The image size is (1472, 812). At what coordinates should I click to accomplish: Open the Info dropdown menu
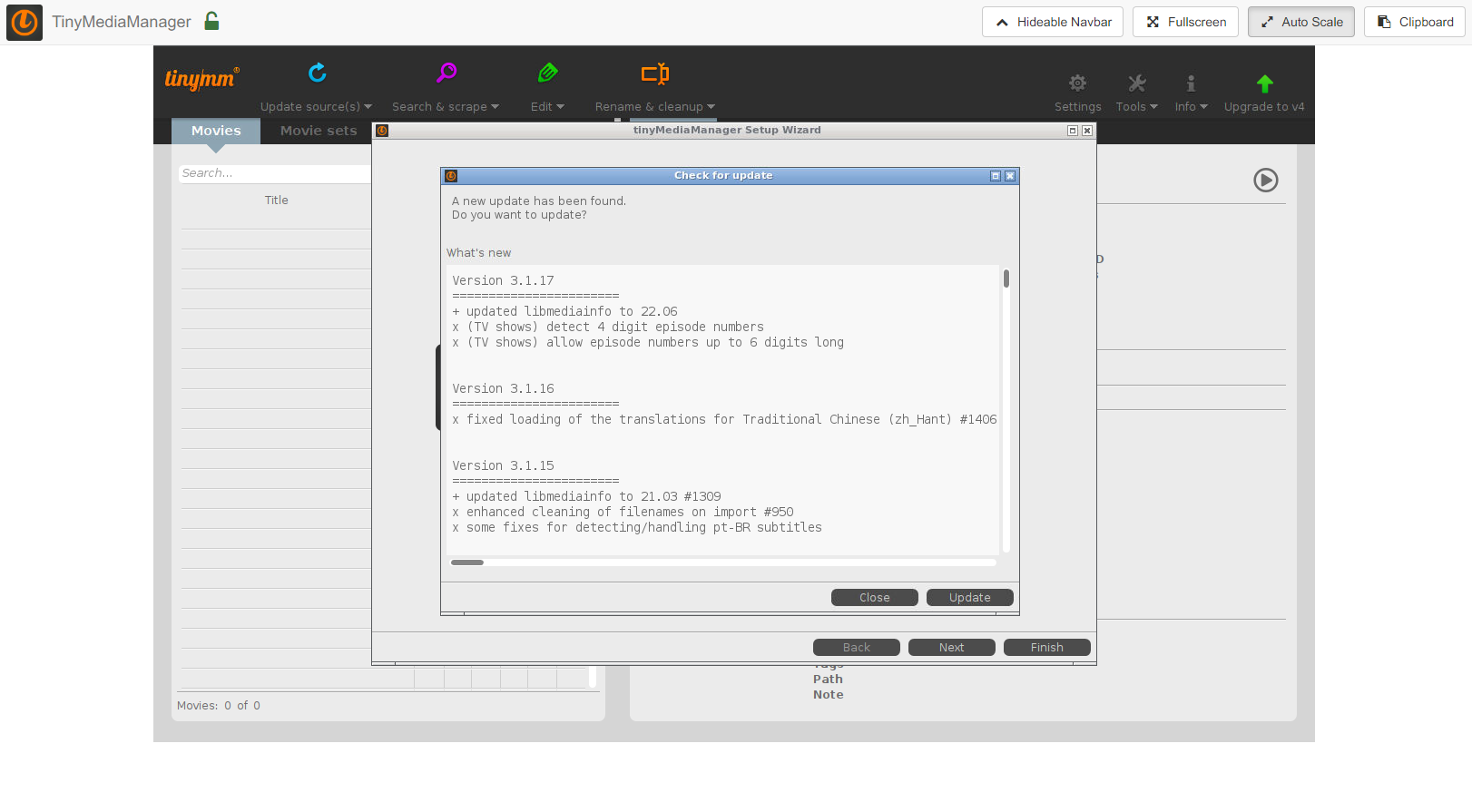coord(1191,107)
